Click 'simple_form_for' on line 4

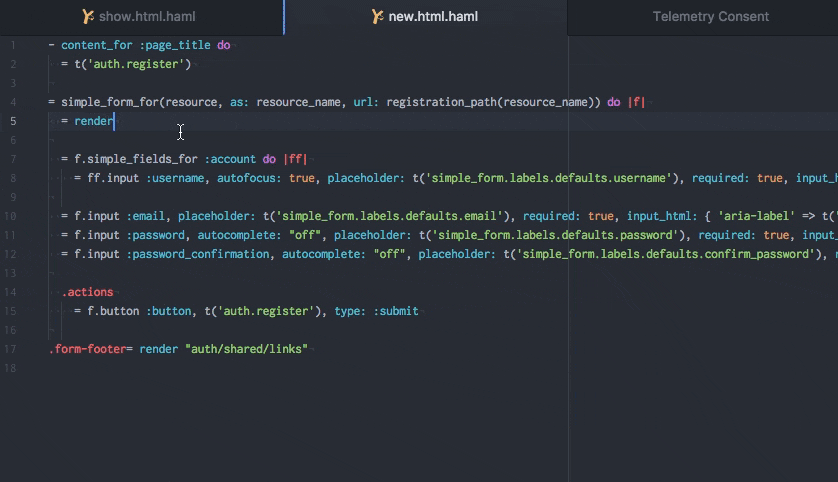coord(110,102)
